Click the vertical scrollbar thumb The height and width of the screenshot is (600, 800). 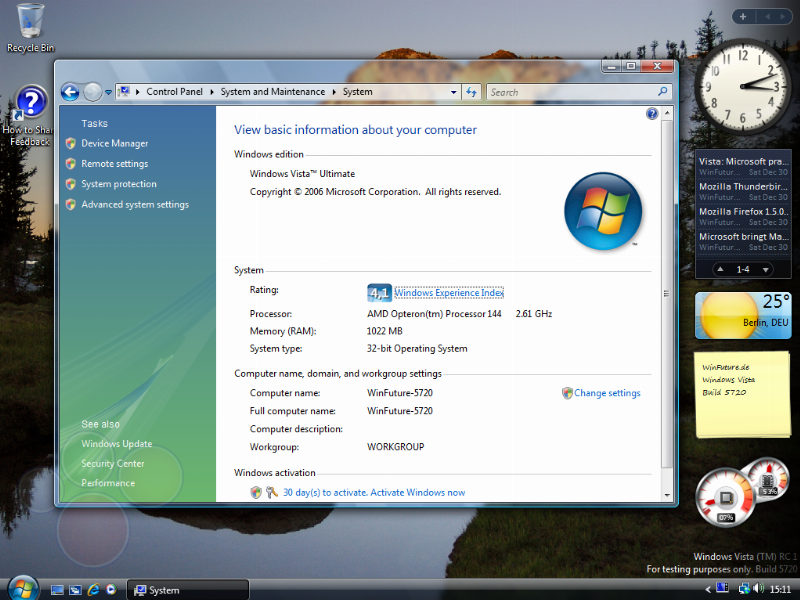click(x=666, y=294)
